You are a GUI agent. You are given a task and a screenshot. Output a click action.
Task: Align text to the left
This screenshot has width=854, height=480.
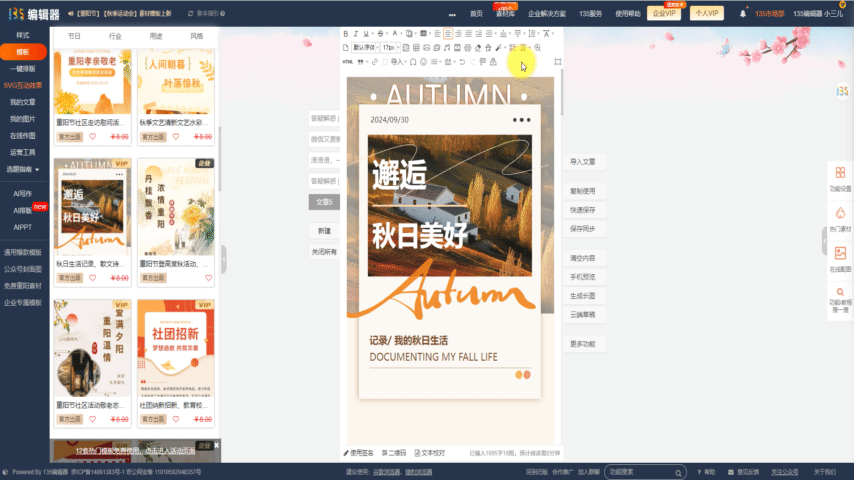click(438, 34)
